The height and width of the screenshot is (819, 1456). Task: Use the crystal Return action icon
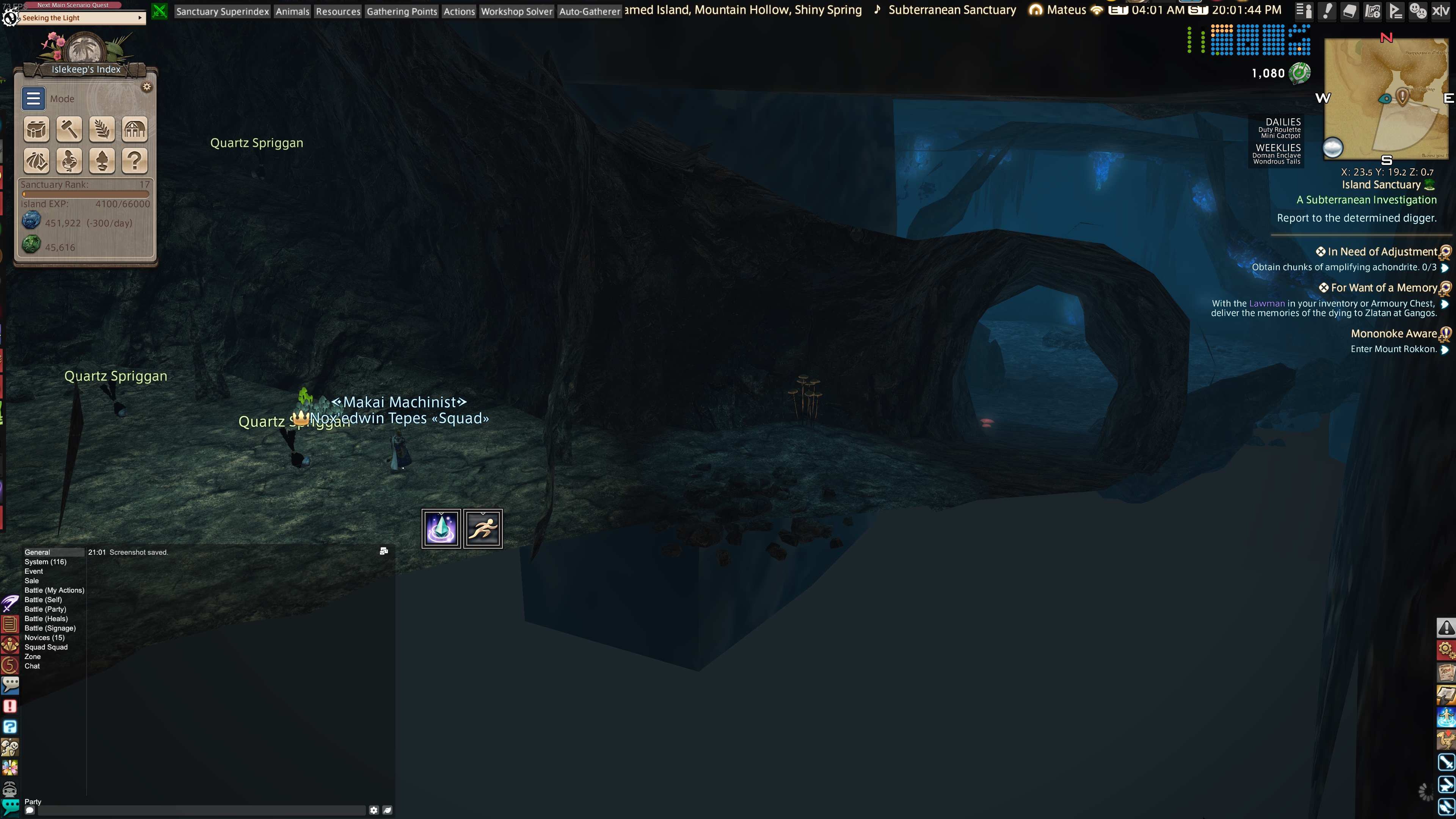click(x=441, y=529)
